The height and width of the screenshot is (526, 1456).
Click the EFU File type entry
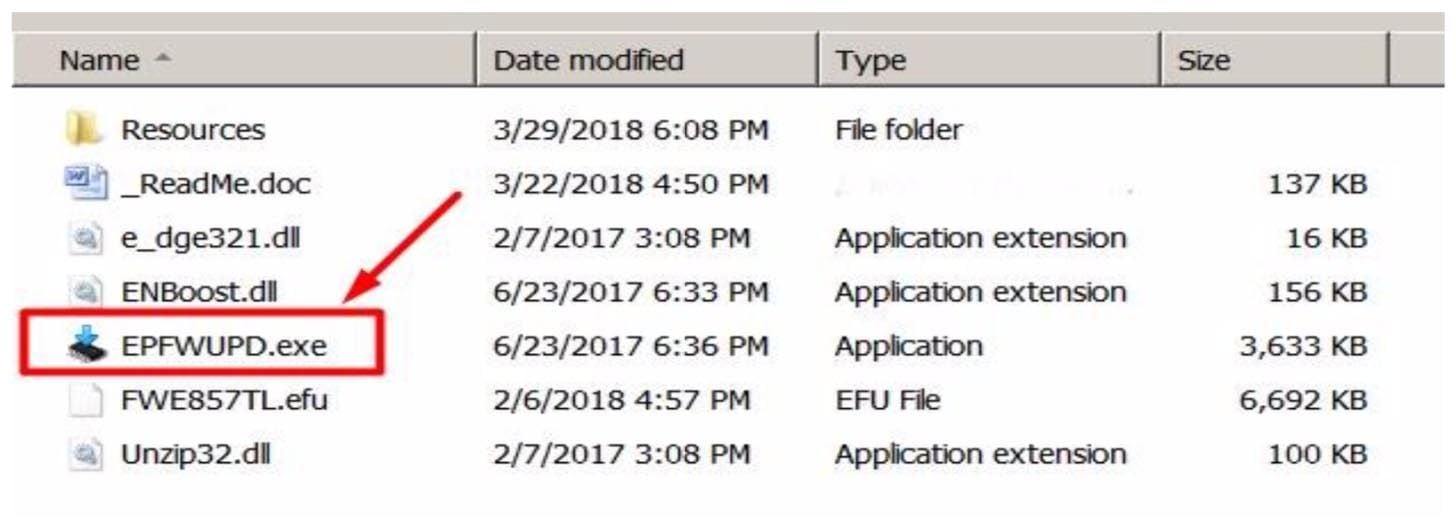[887, 400]
